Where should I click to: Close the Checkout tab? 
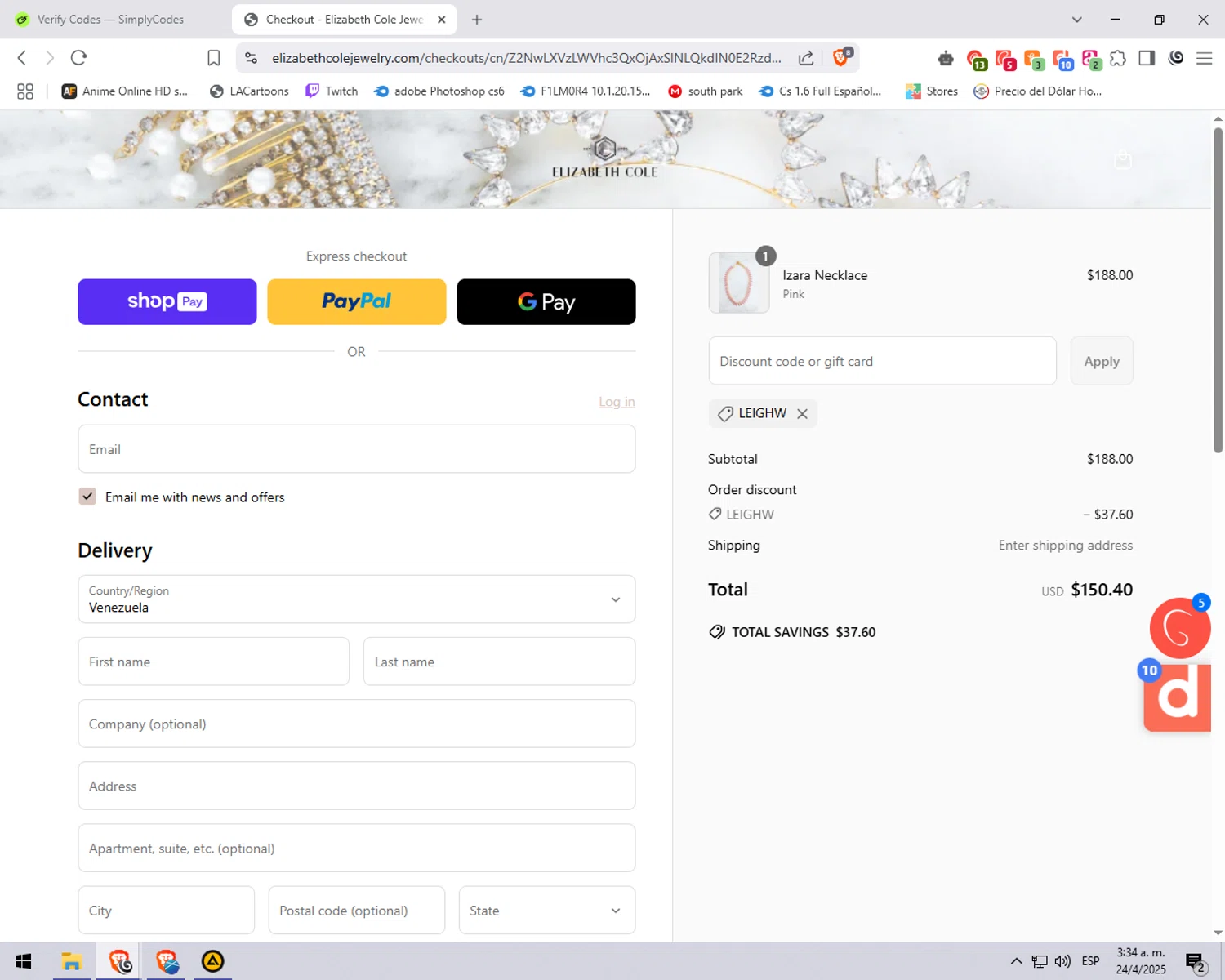442,20
